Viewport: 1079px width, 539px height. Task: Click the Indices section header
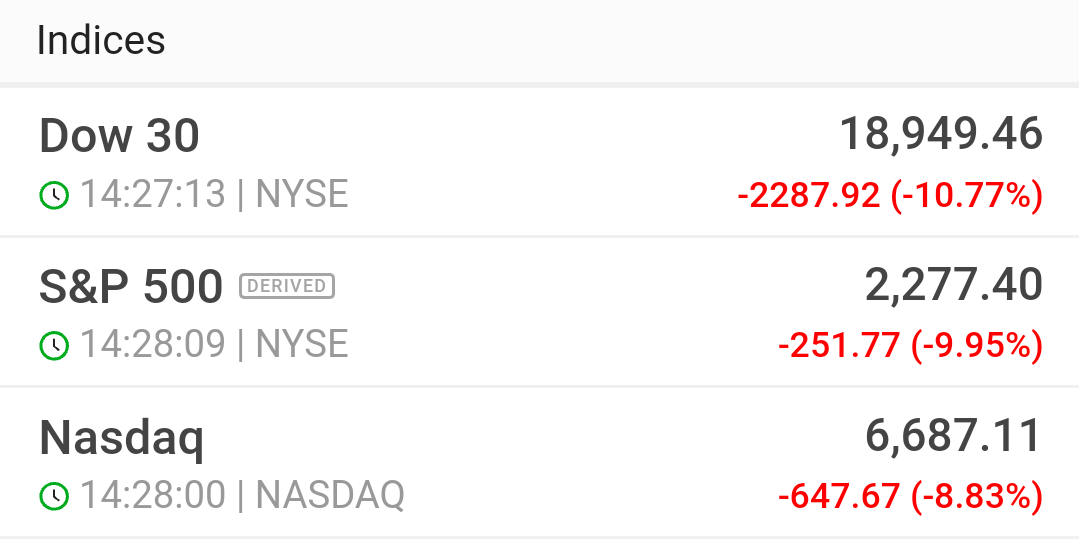click(100, 41)
